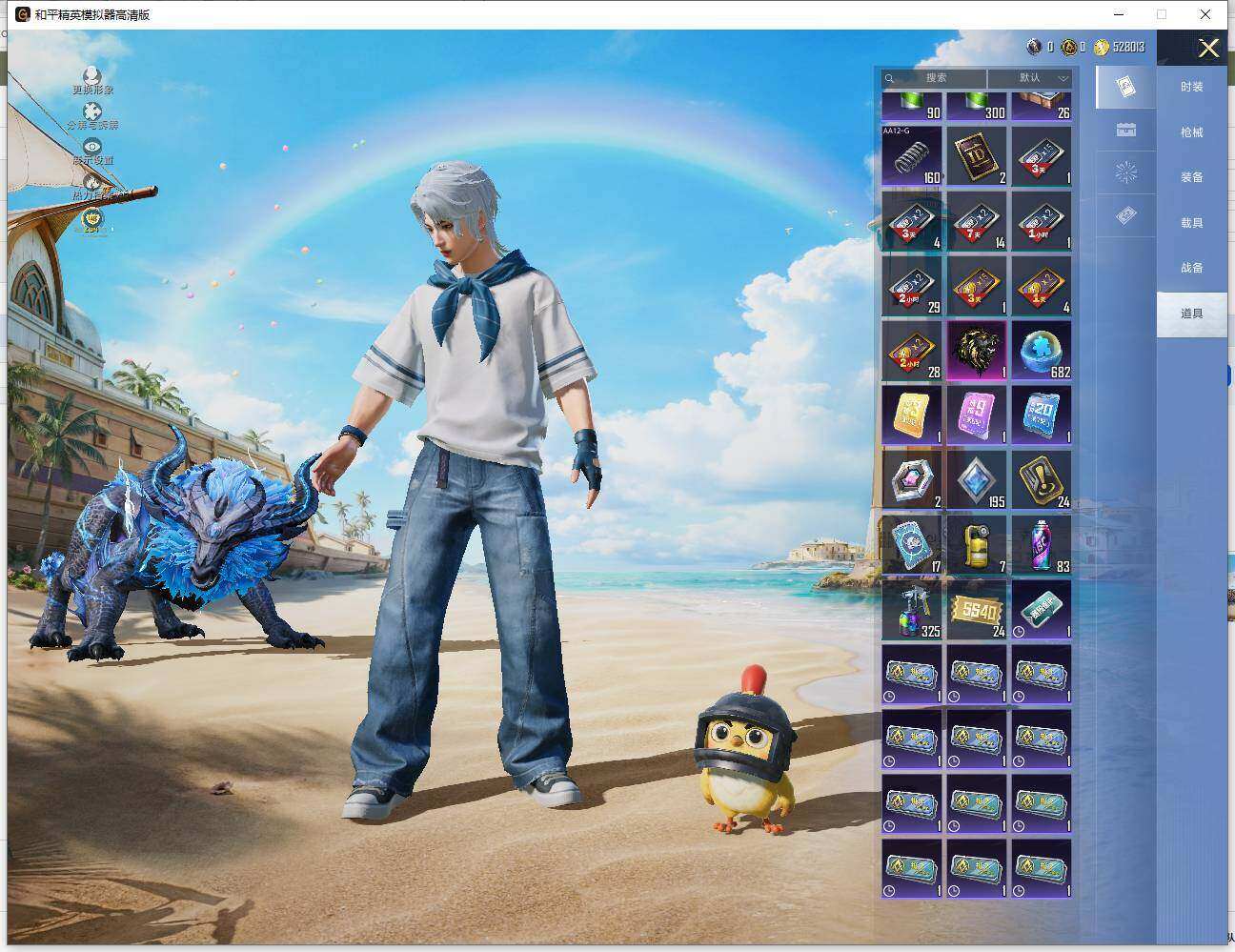Minimize the emulator window
The width and height of the screenshot is (1235, 952).
(x=1119, y=14)
